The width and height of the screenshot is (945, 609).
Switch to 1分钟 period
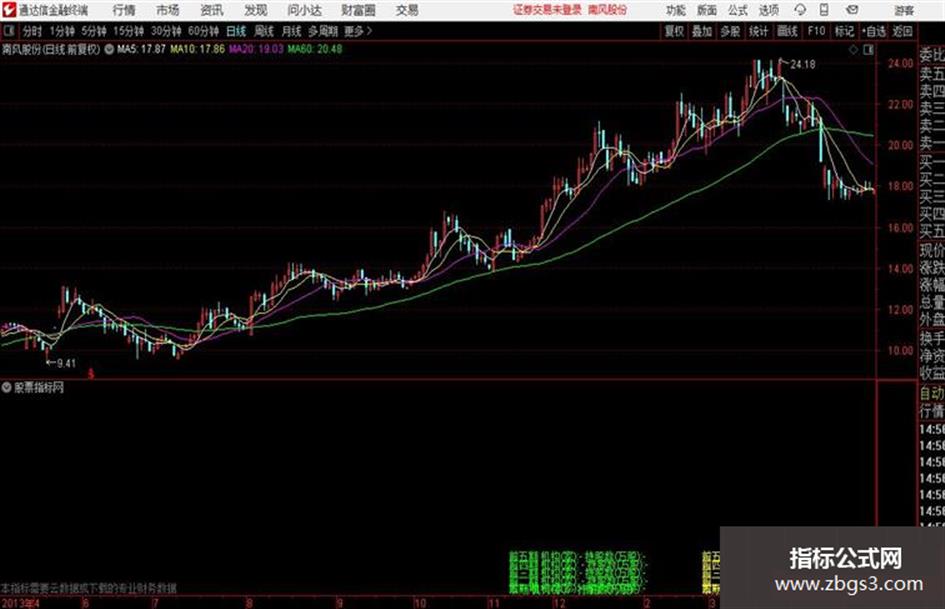[x=62, y=31]
